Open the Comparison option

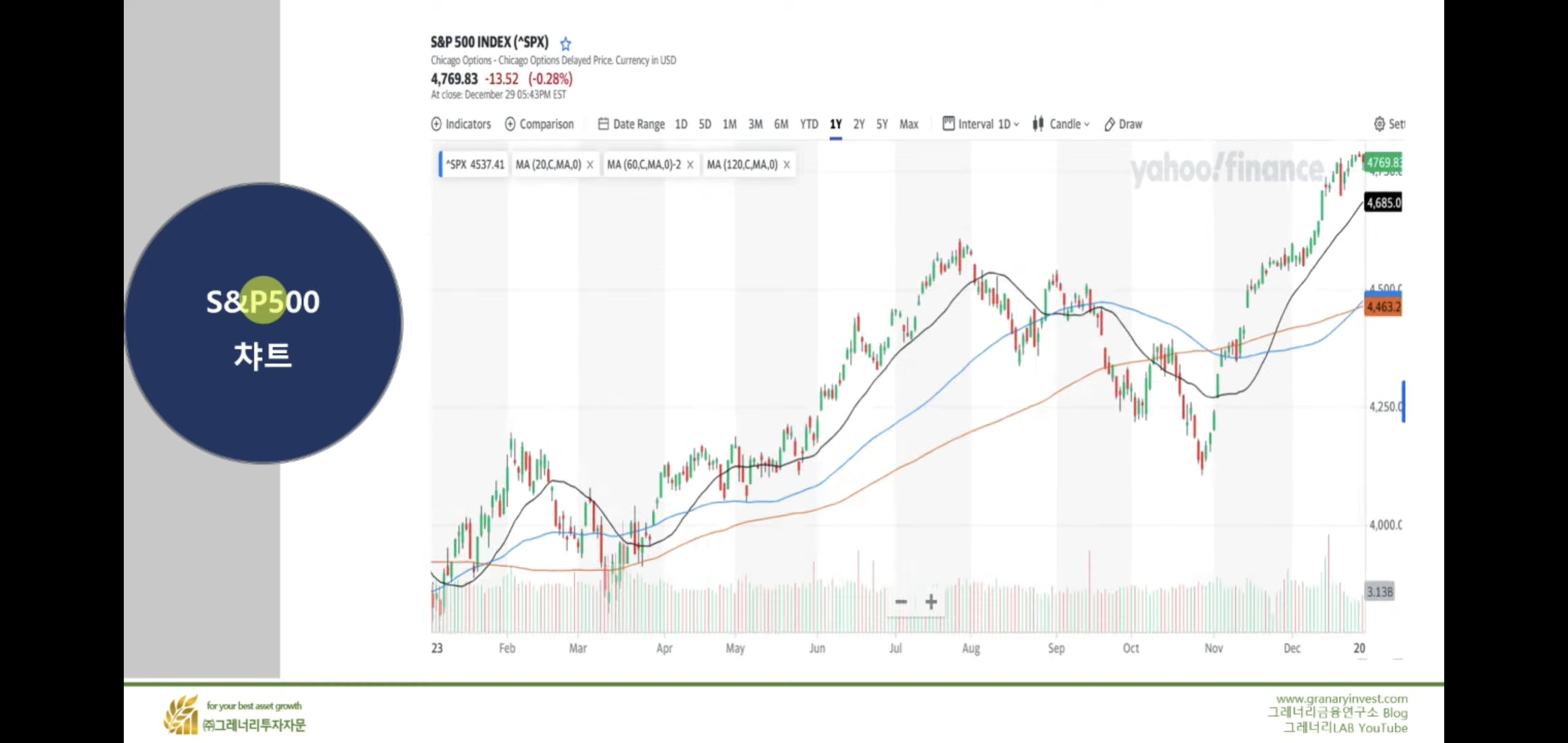tap(539, 124)
